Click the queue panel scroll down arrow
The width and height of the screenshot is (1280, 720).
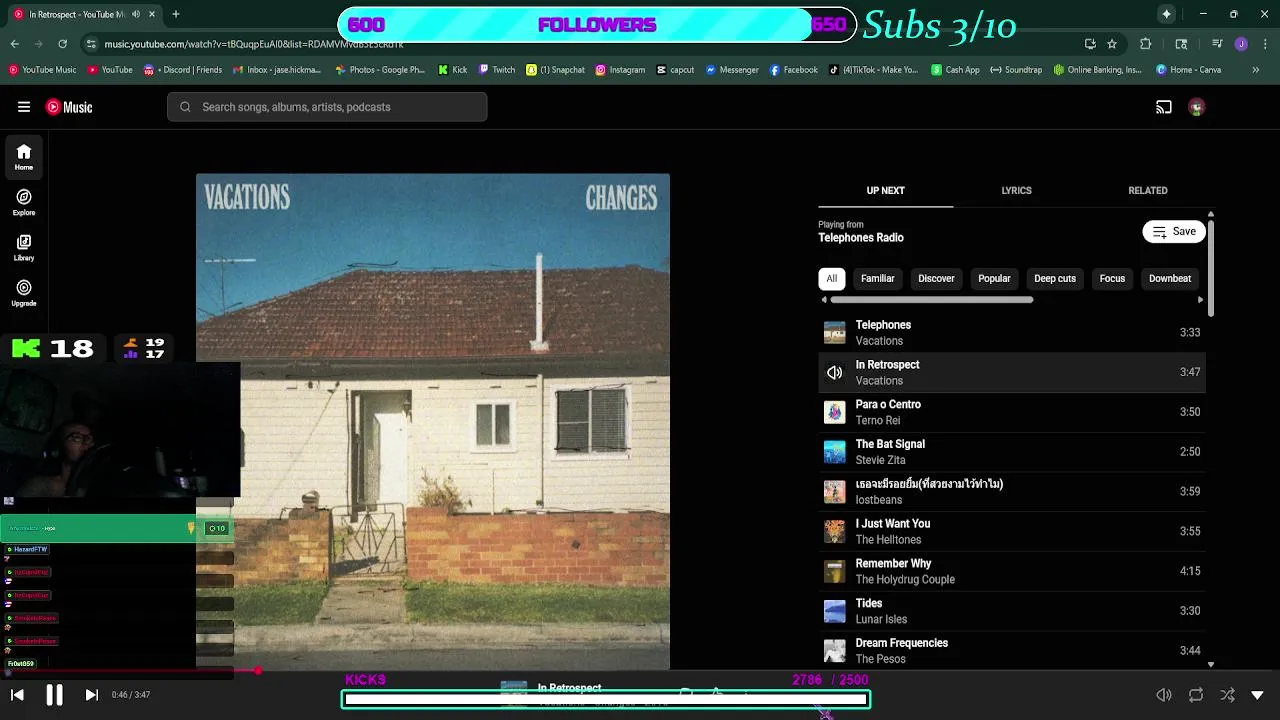click(1210, 664)
